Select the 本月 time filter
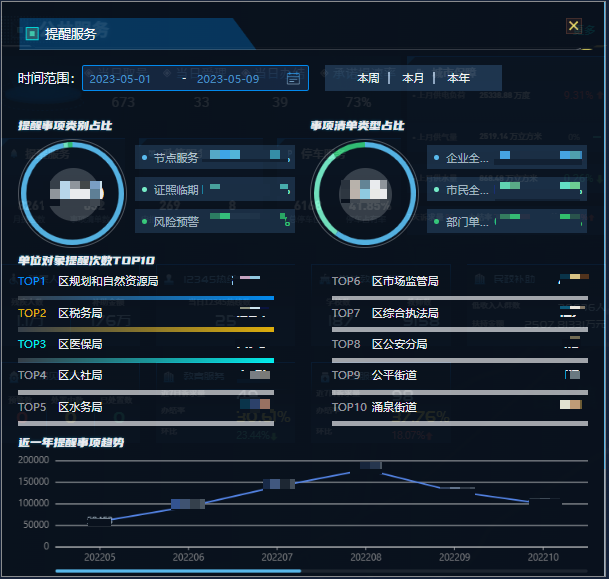Image resolution: width=609 pixels, height=579 pixels. tap(413, 78)
